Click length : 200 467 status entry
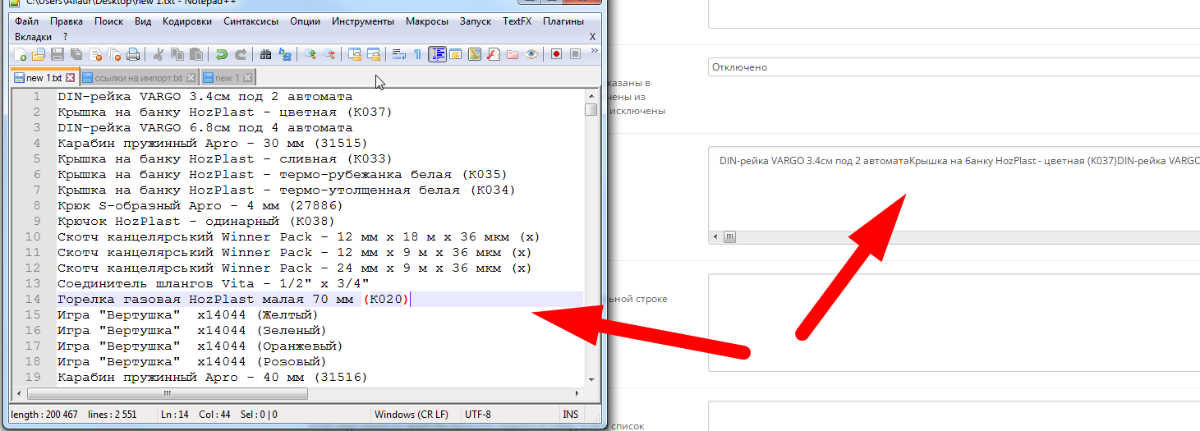Screen dimensions: 1200x431 pos(45,414)
